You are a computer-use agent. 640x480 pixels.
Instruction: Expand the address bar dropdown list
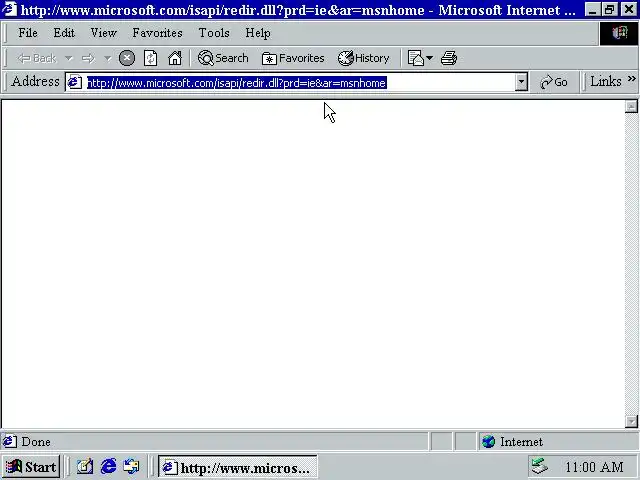(521, 82)
